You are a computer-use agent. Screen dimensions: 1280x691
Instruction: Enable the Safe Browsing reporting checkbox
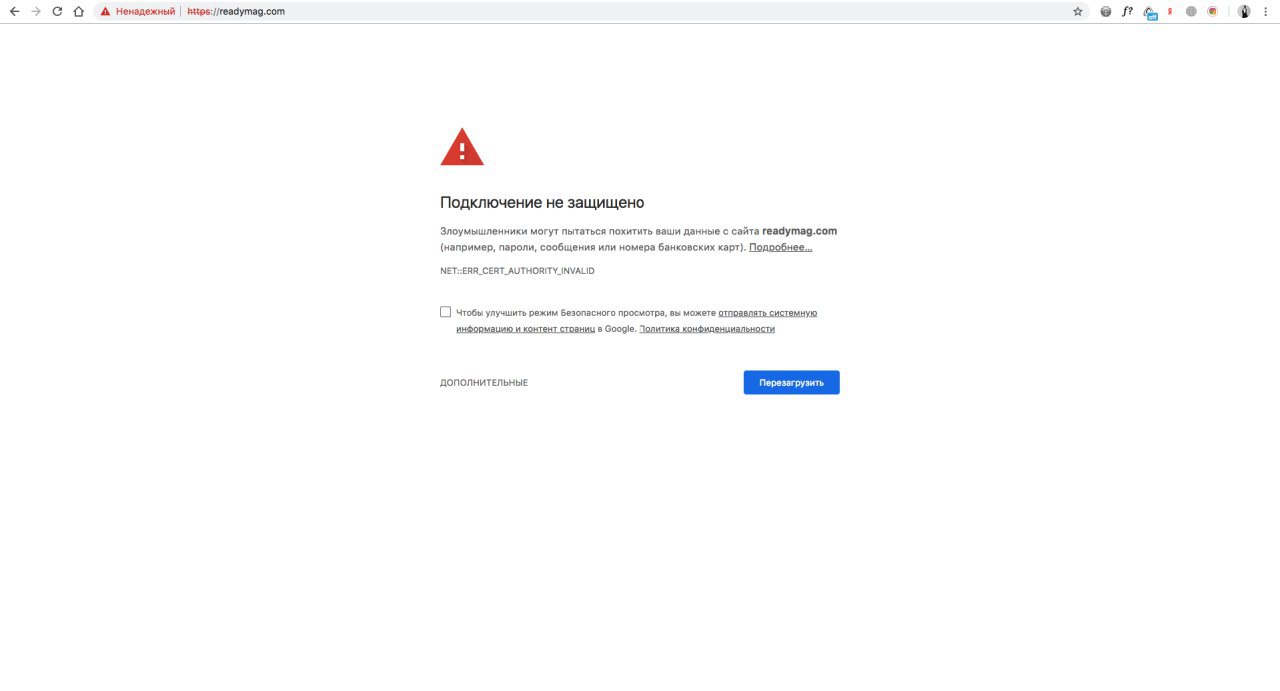coord(446,312)
